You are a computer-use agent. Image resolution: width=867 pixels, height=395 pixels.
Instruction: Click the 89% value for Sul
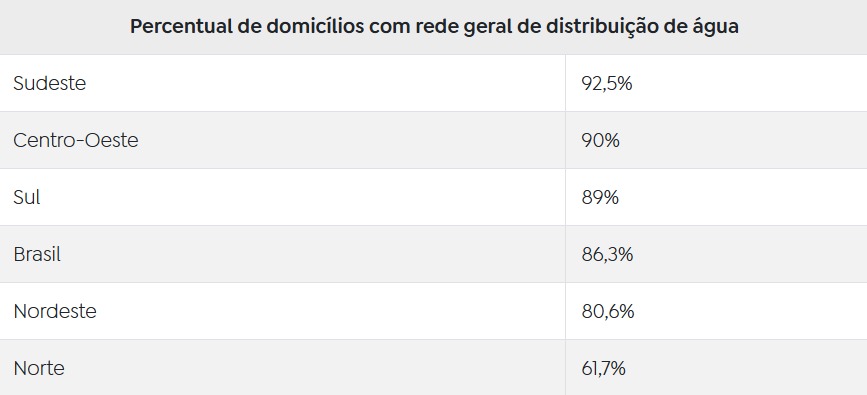(x=600, y=197)
